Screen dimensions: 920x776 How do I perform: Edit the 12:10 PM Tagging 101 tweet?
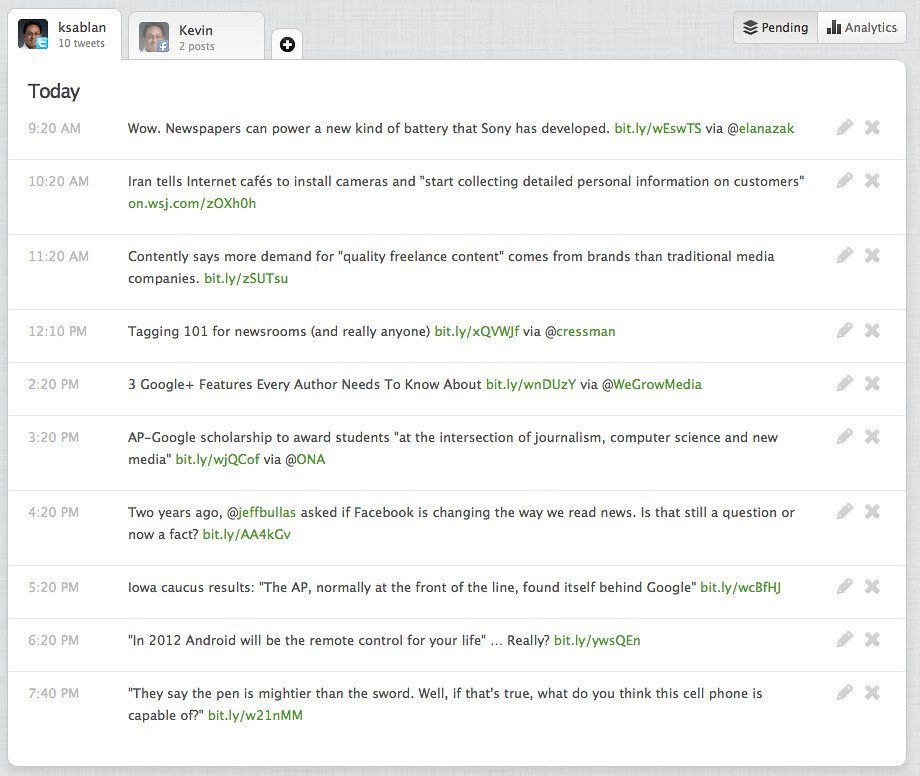pyautogui.click(x=844, y=330)
